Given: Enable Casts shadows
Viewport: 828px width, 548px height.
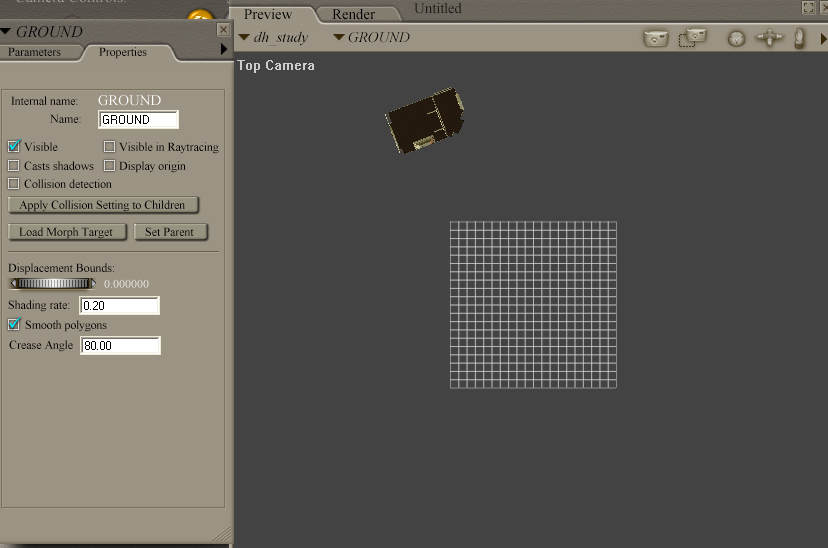Looking at the screenshot, I should click(14, 166).
